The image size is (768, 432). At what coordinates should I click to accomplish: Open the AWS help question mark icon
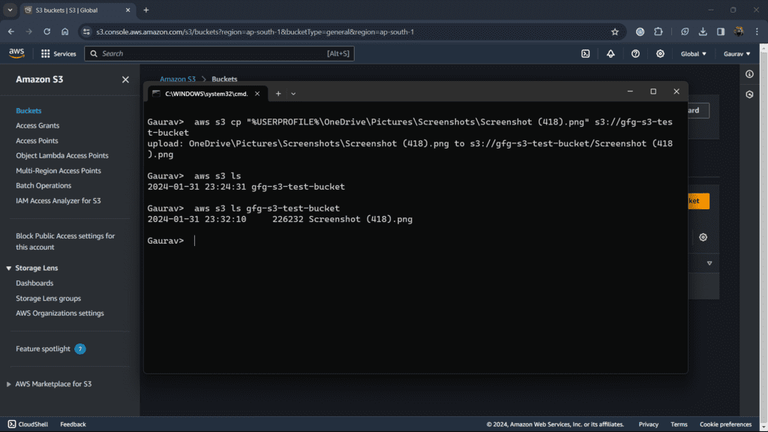[635, 54]
